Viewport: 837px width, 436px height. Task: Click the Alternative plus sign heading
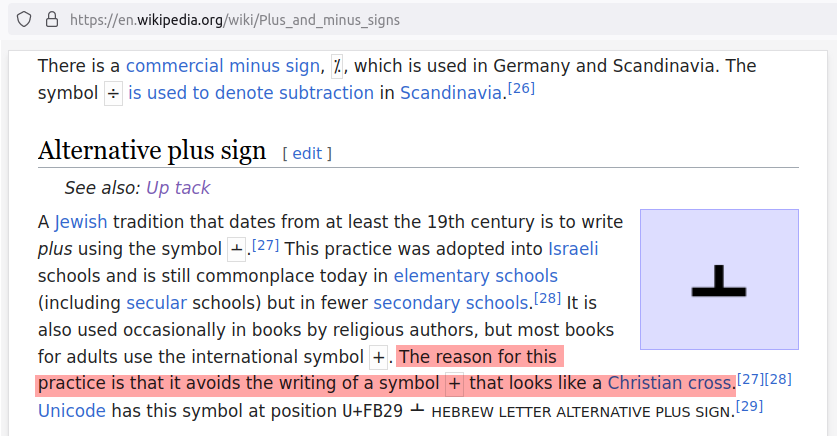(152, 150)
